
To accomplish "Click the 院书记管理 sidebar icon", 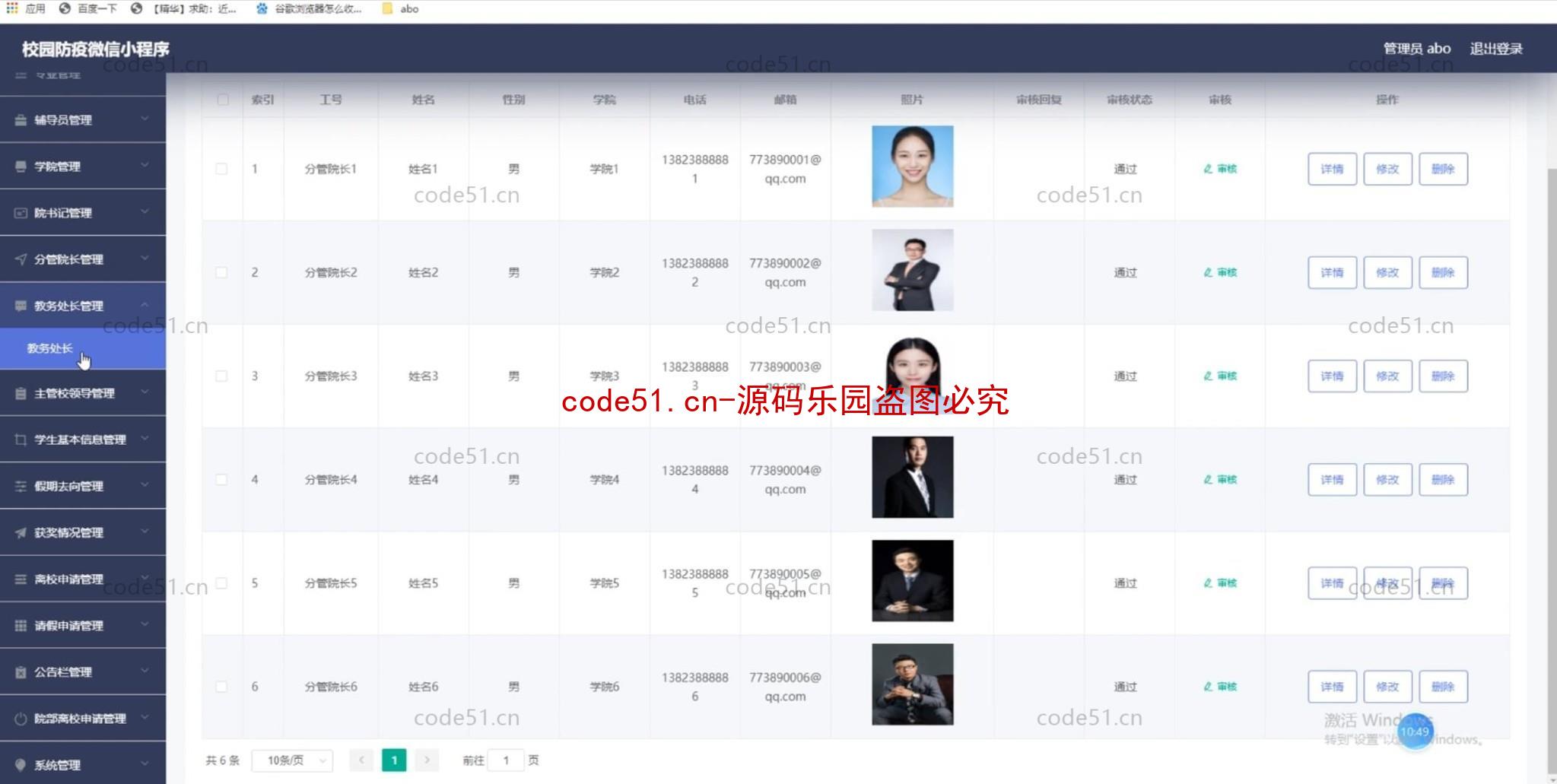I will [21, 213].
